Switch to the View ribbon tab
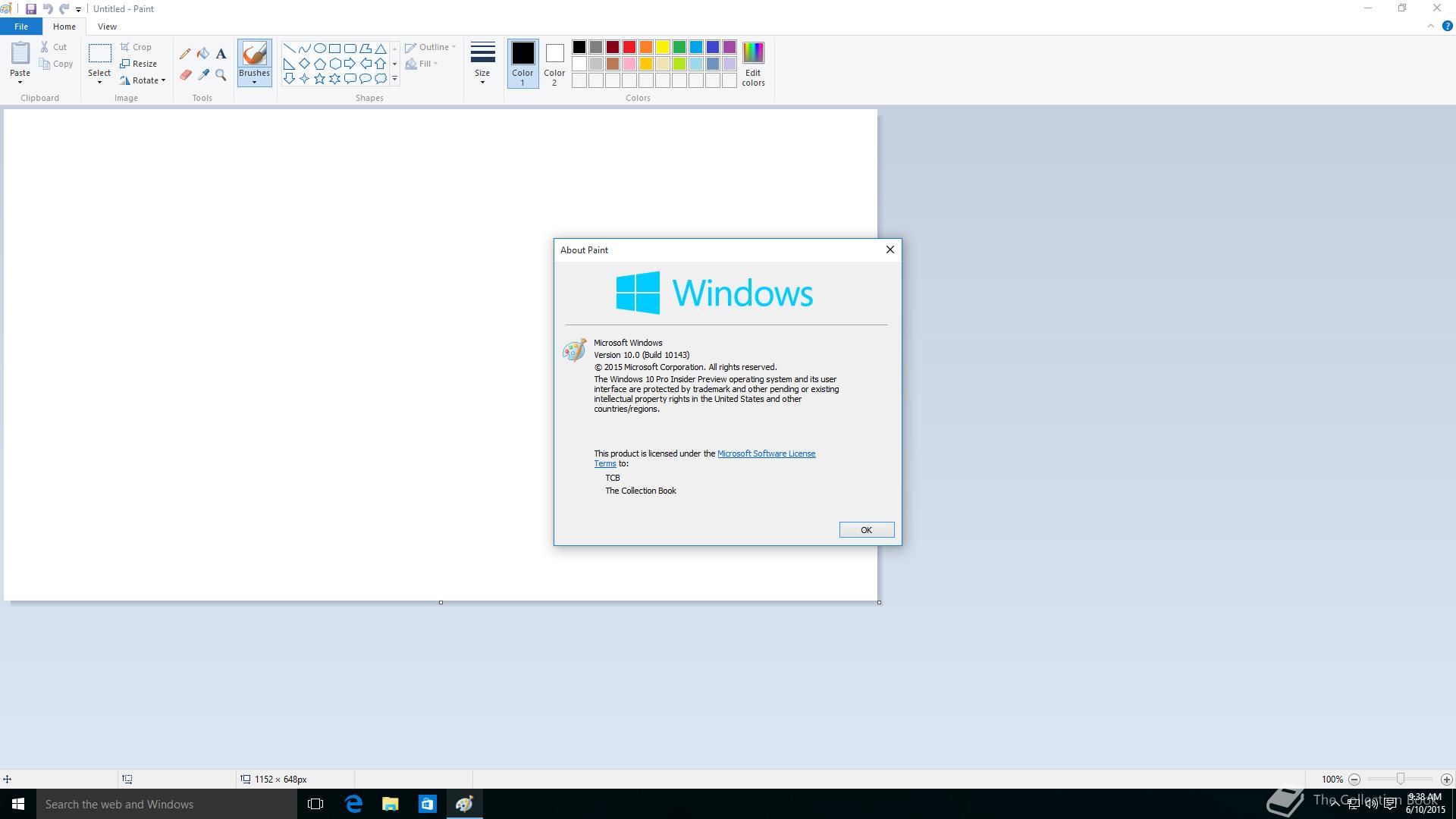The height and width of the screenshot is (819, 1456). 107,27
